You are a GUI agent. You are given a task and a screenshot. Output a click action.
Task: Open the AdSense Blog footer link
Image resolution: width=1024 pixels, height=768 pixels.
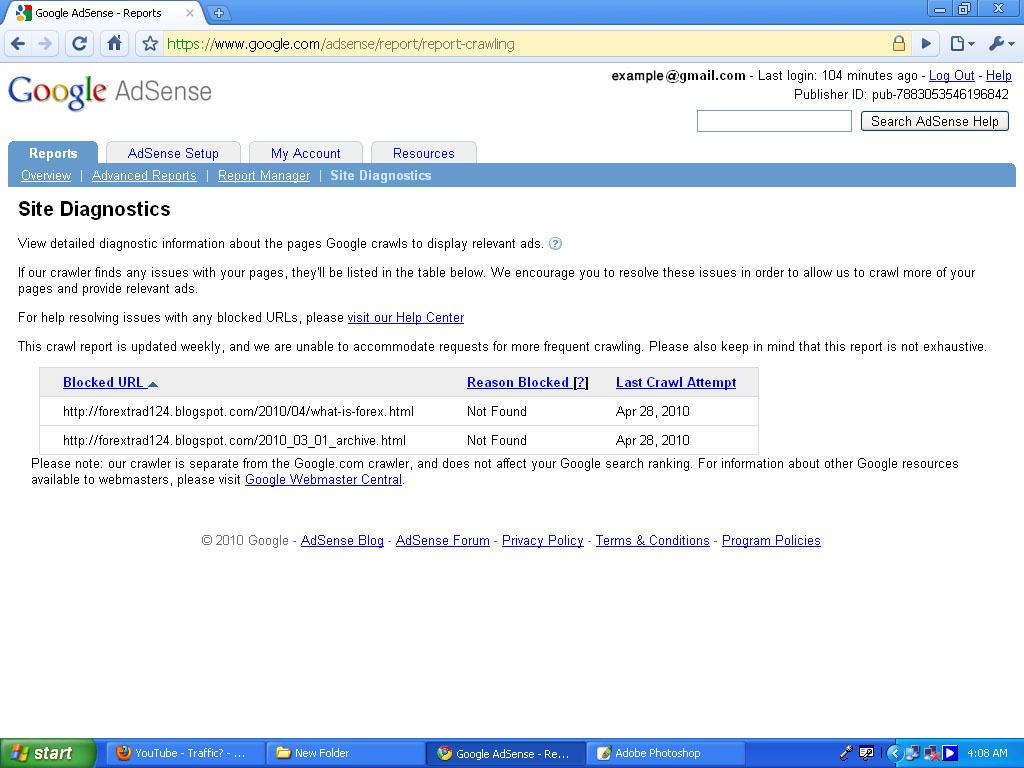pos(342,540)
